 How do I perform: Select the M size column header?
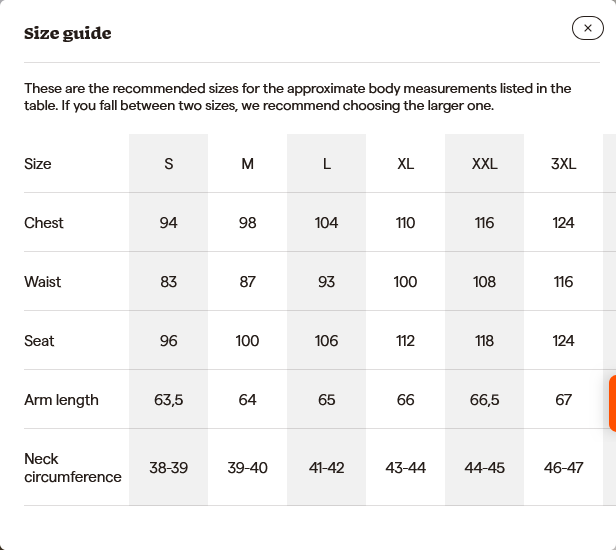click(247, 164)
